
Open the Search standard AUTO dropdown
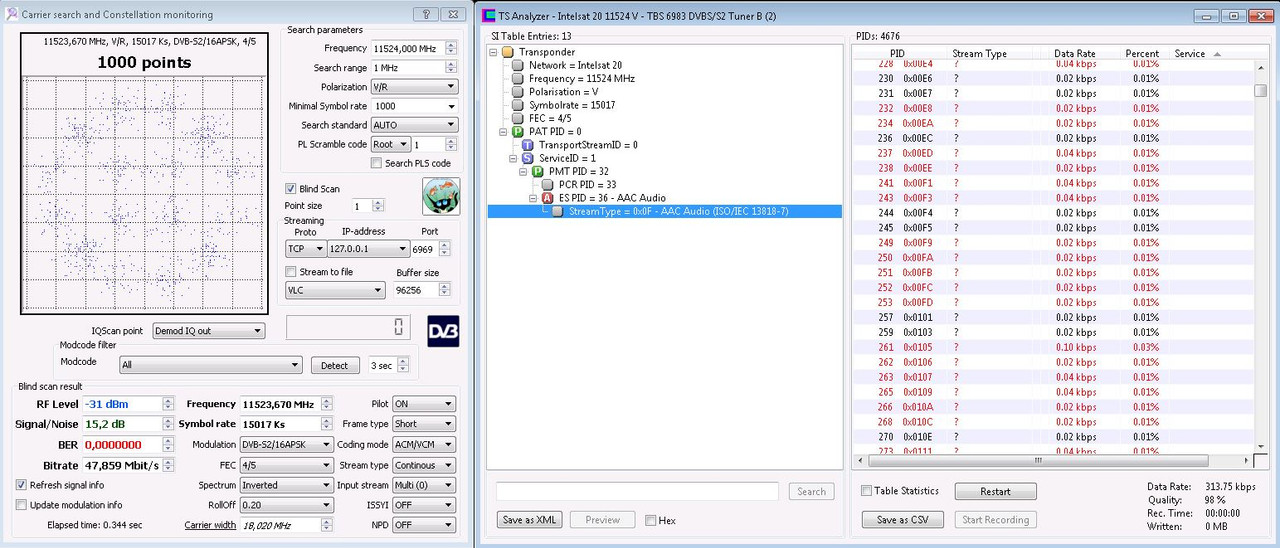pyautogui.click(x=414, y=125)
